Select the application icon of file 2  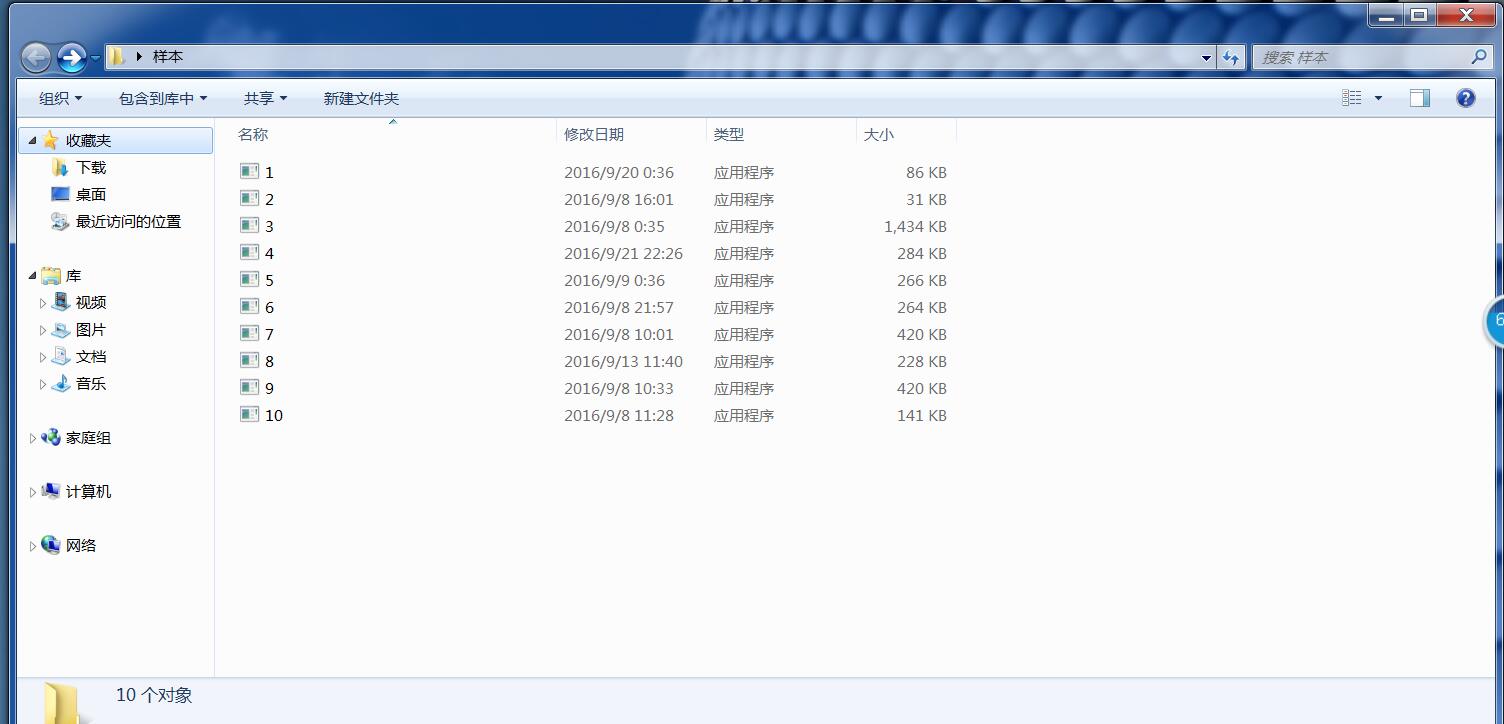click(x=250, y=198)
